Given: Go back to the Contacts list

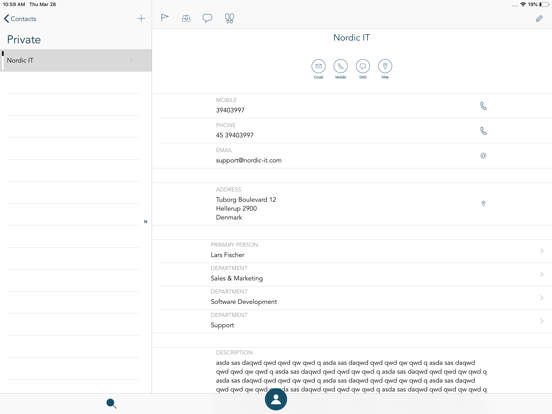Looking at the screenshot, I should point(20,19).
